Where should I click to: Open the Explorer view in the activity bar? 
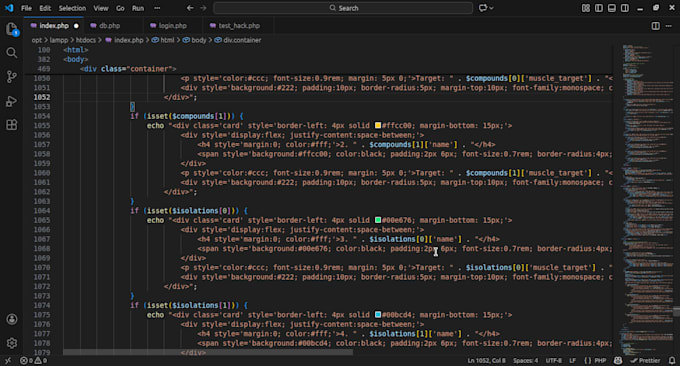point(12,29)
